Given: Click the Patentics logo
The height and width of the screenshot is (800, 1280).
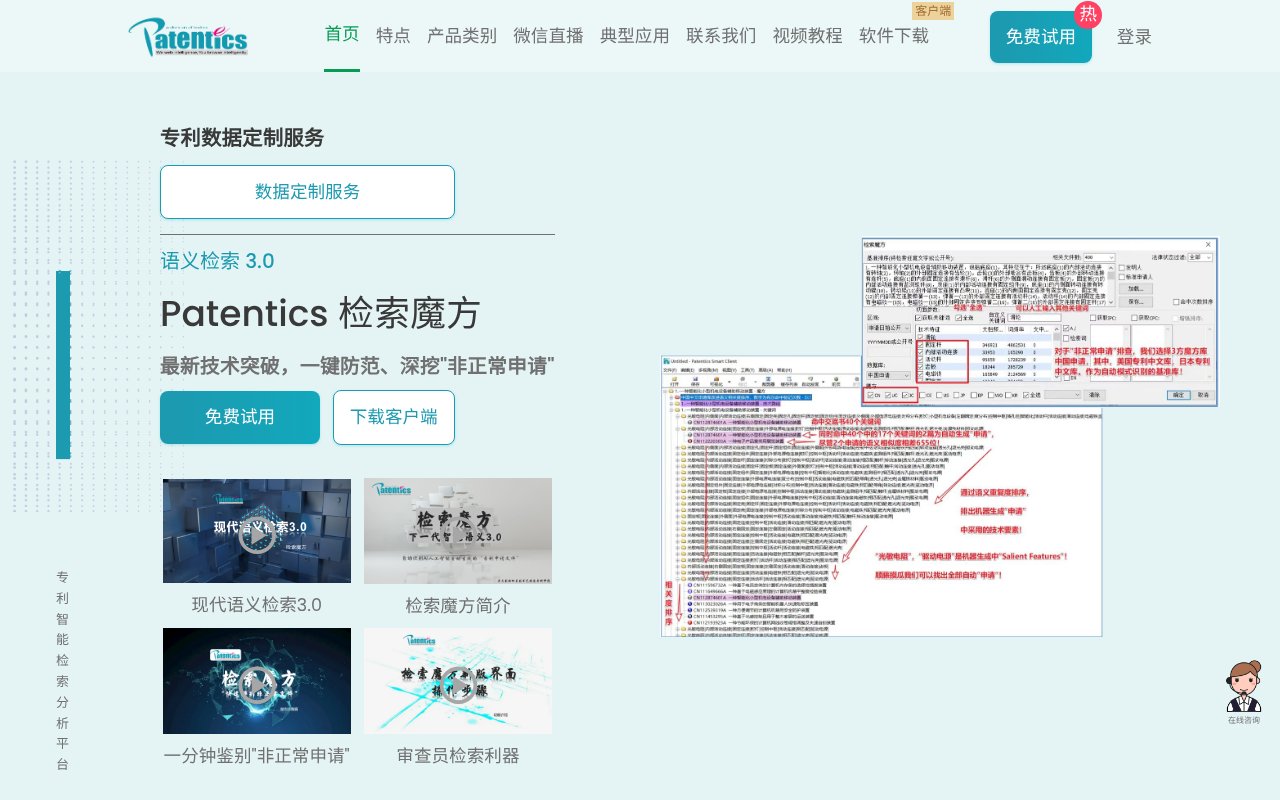Looking at the screenshot, I should tap(187, 35).
